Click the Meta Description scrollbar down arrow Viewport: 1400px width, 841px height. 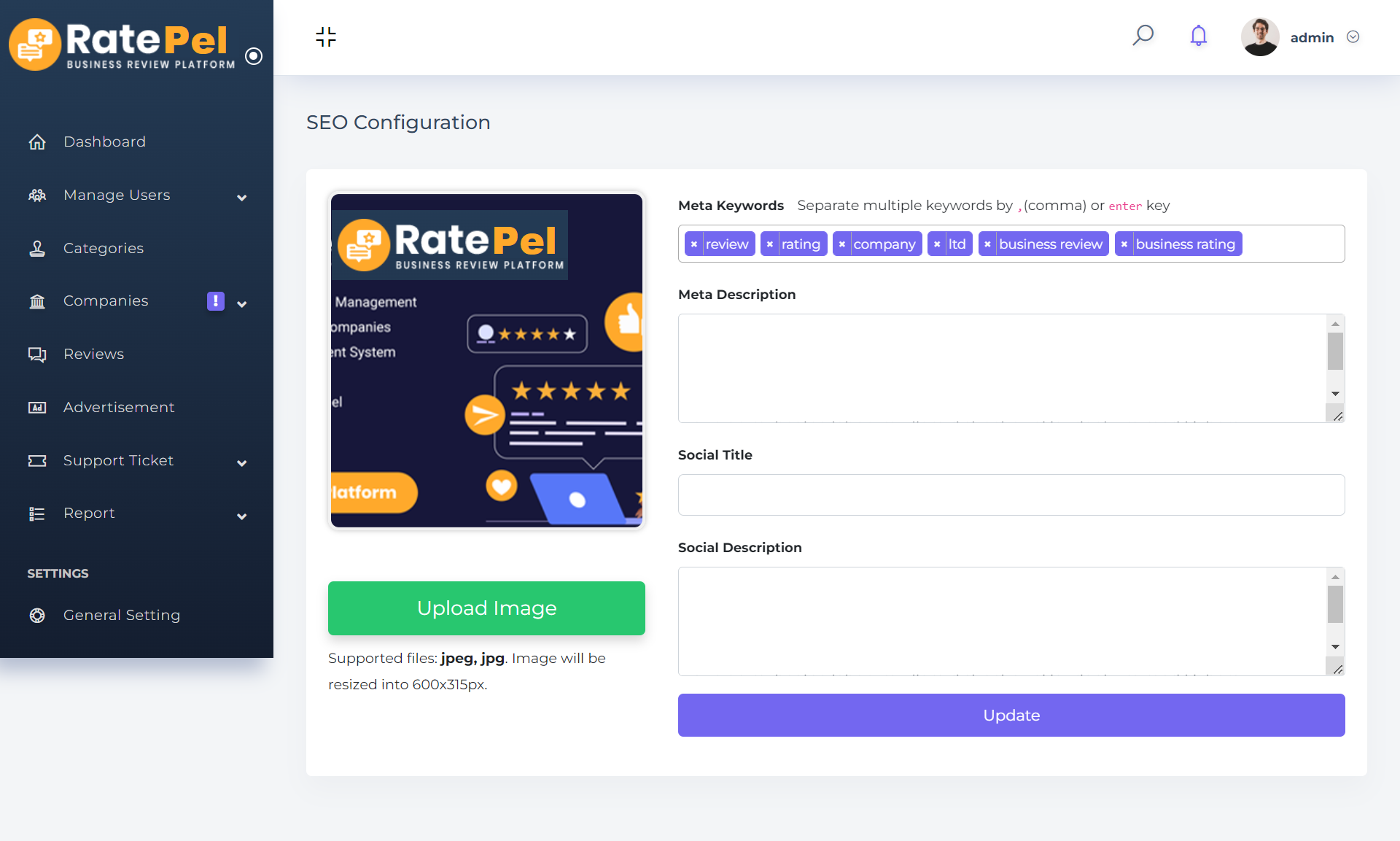pyautogui.click(x=1335, y=394)
